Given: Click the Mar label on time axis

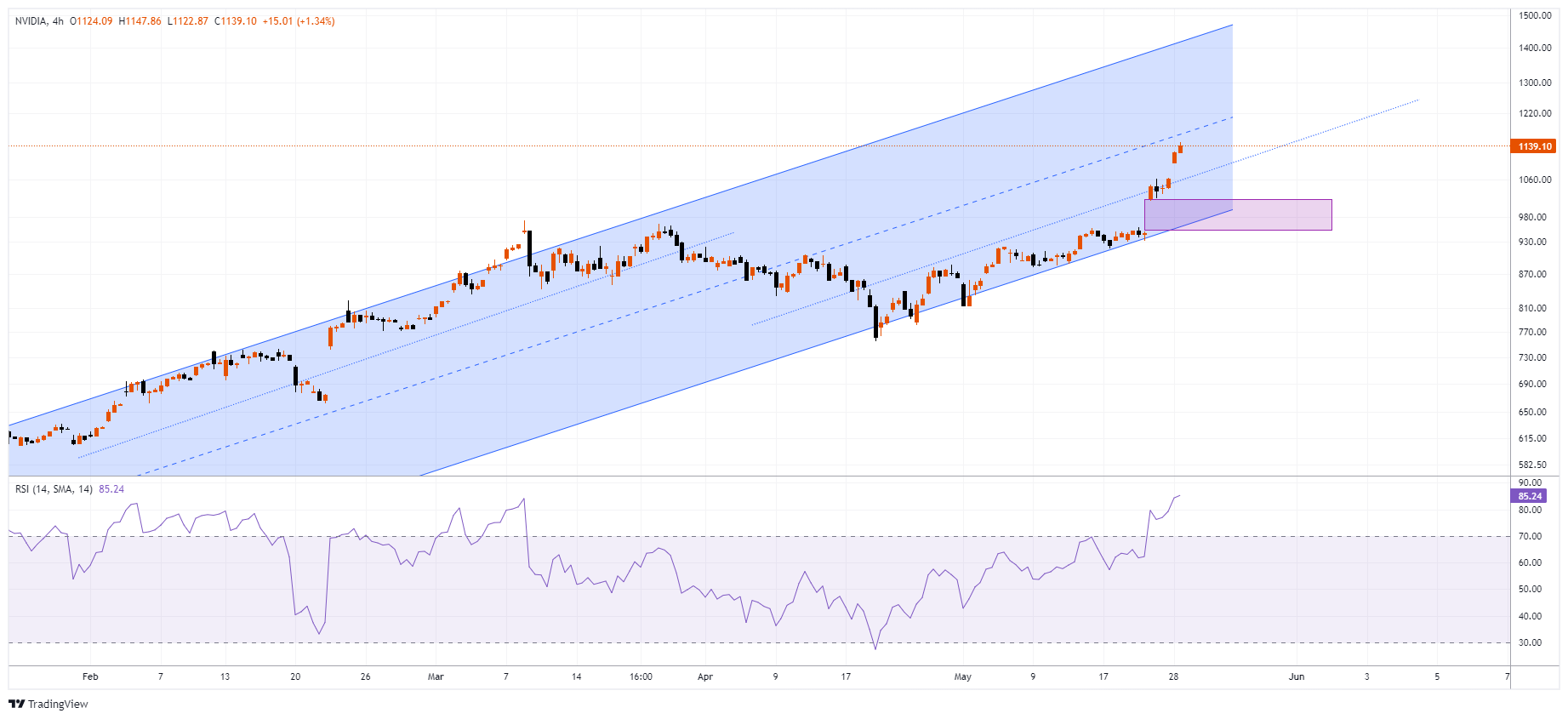Looking at the screenshot, I should (436, 676).
